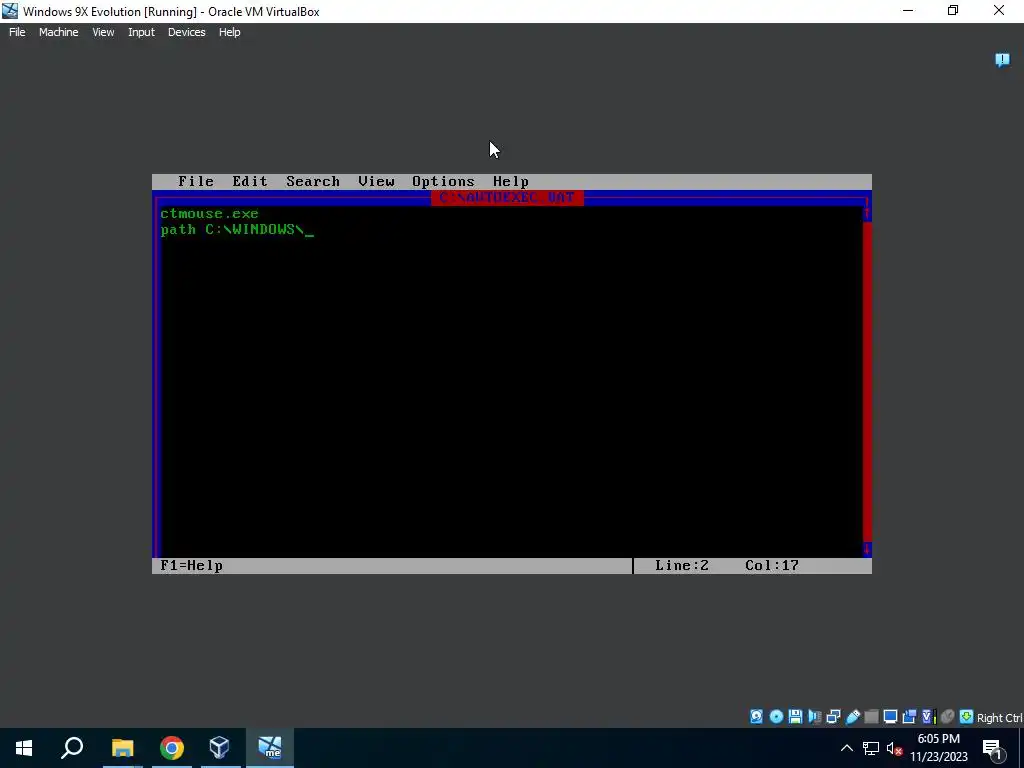Click the editor scrollbar up arrow
The height and width of the screenshot is (768, 1024).
click(x=867, y=214)
